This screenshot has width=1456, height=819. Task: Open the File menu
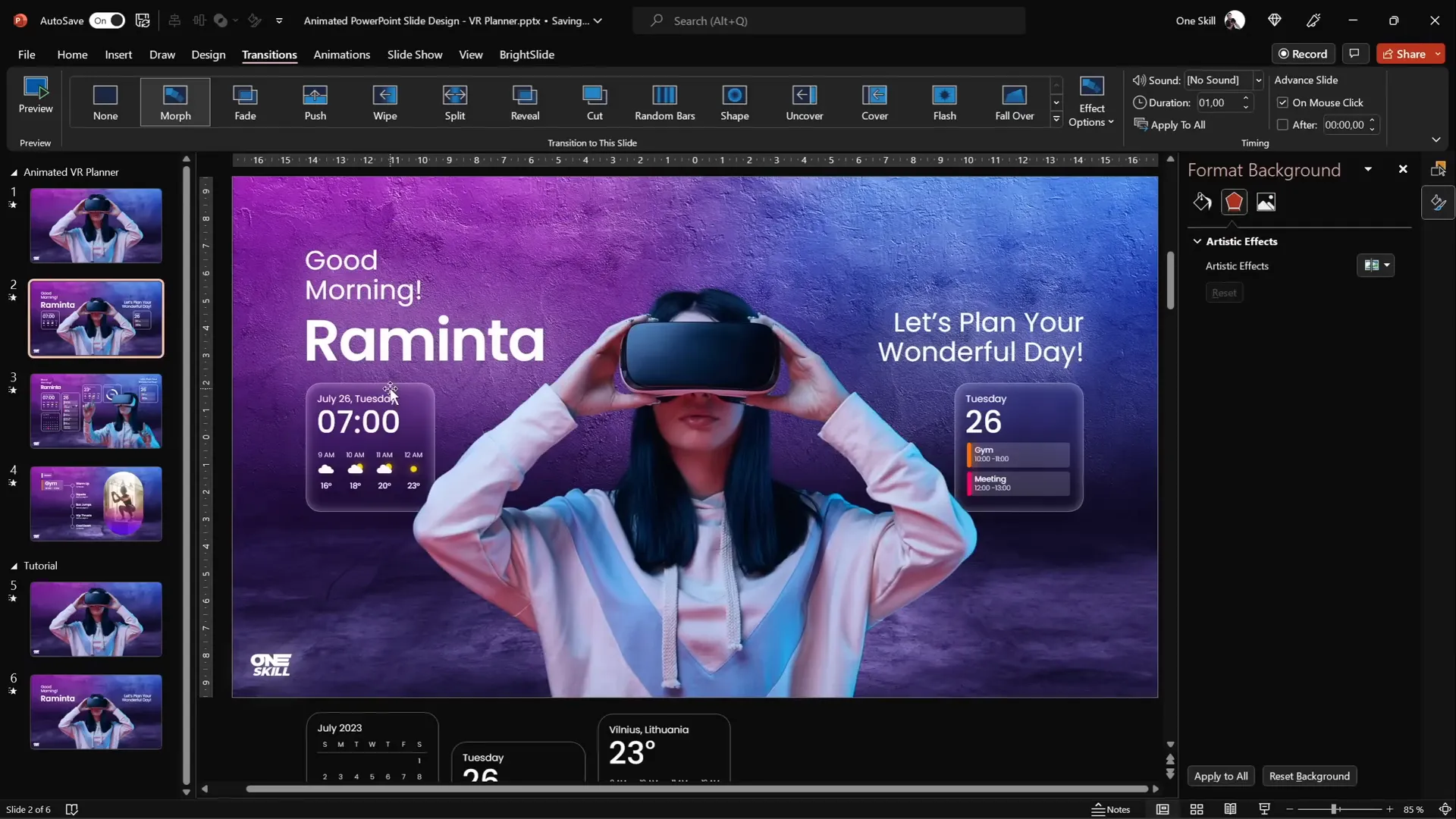pos(27,55)
